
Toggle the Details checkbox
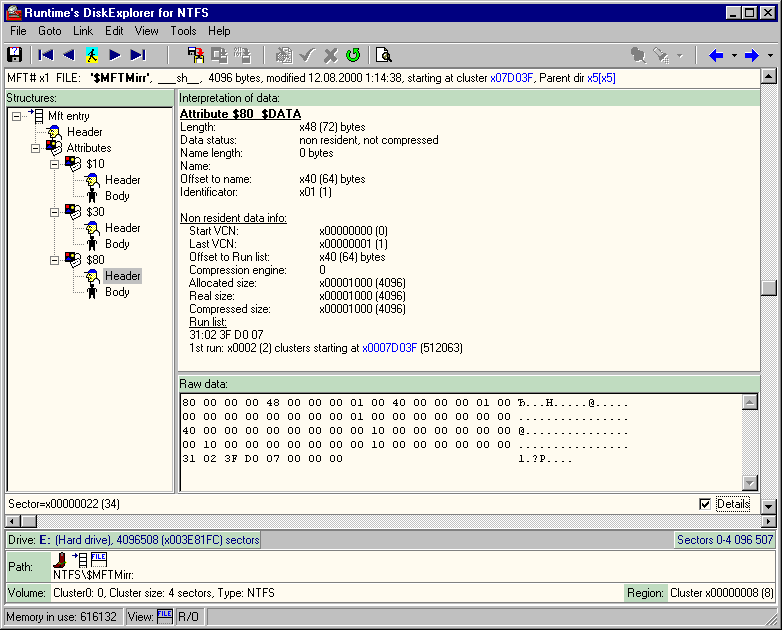click(x=705, y=504)
